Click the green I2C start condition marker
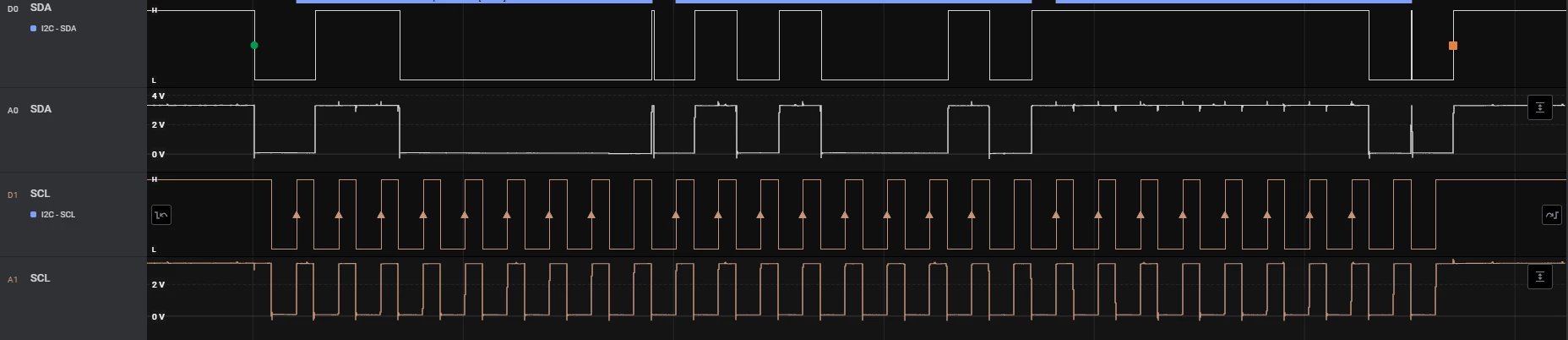Viewport: 1568px width, 340px height. point(254,46)
